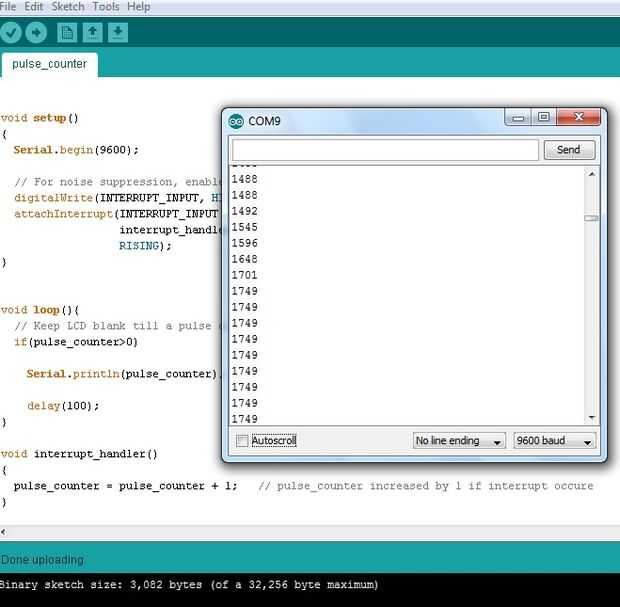
Task: Click the if(pulse_counter>0) line
Action: [76, 342]
